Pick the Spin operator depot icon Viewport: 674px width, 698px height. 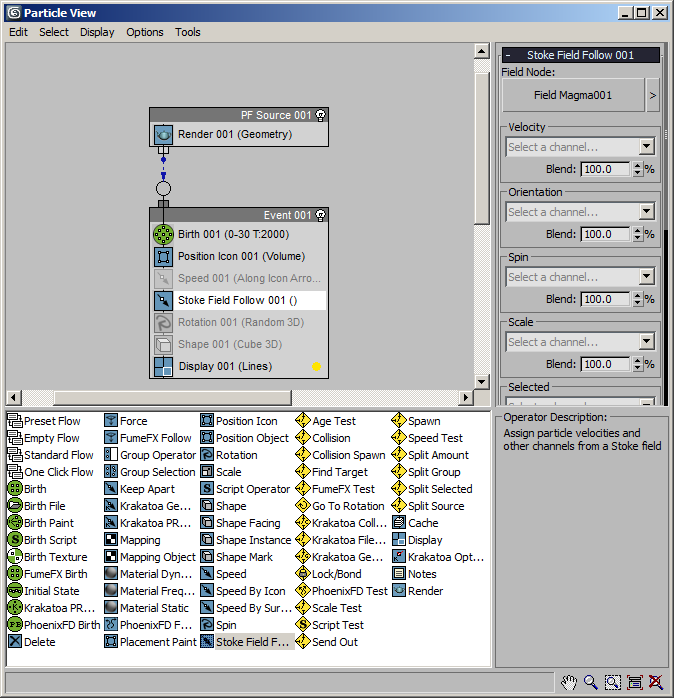click(207, 625)
